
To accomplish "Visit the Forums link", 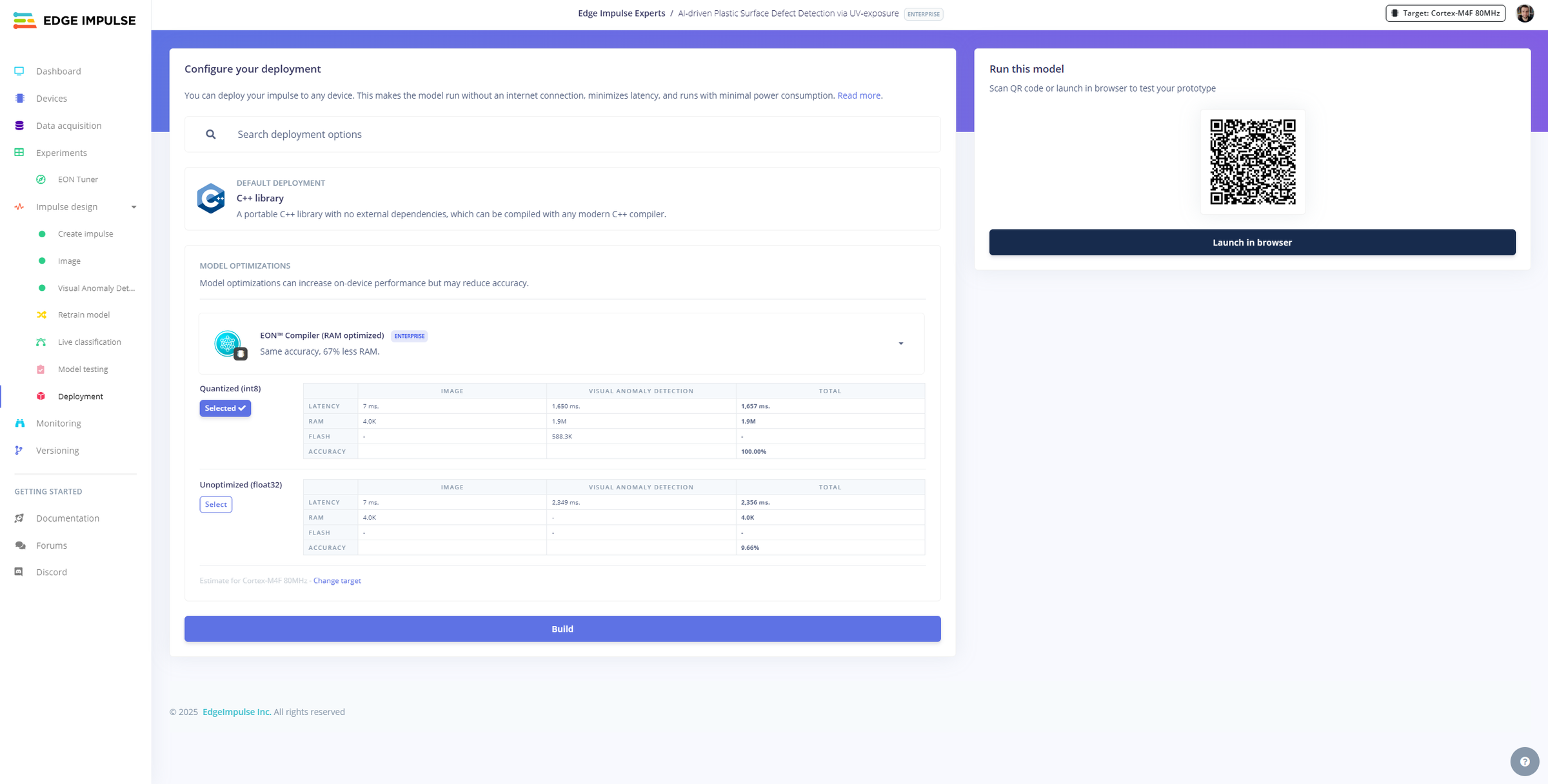I will tap(52, 545).
